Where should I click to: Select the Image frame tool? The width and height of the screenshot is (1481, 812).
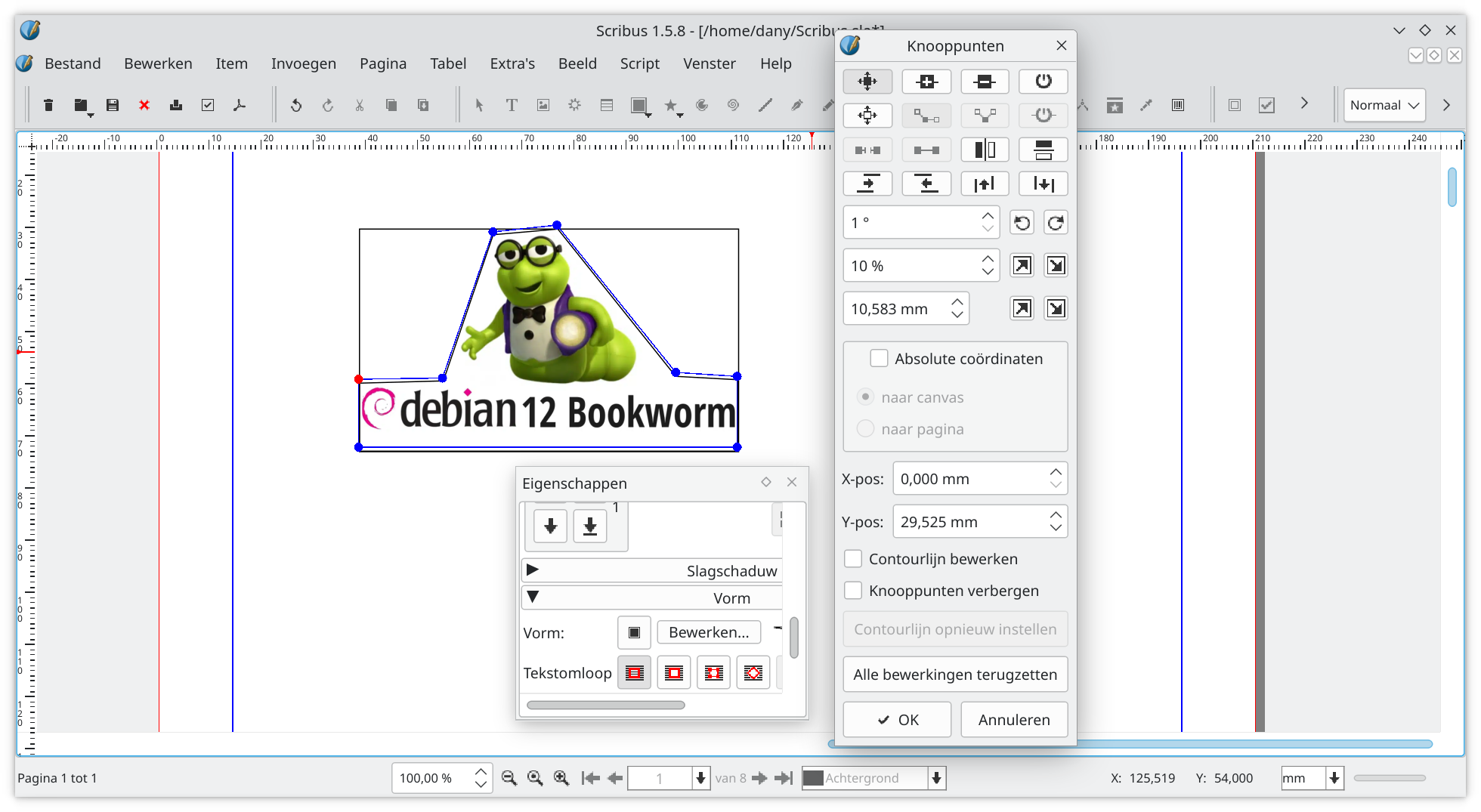[543, 105]
